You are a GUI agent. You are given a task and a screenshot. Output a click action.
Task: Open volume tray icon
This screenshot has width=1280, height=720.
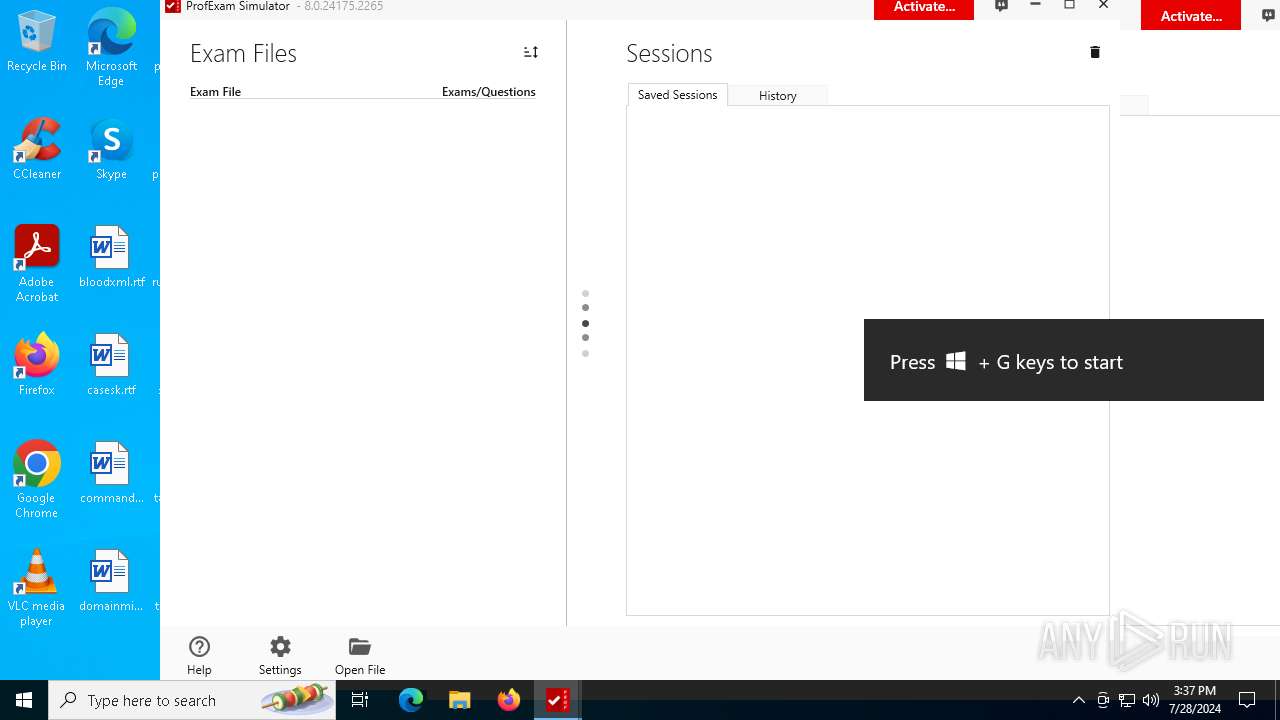(1151, 700)
